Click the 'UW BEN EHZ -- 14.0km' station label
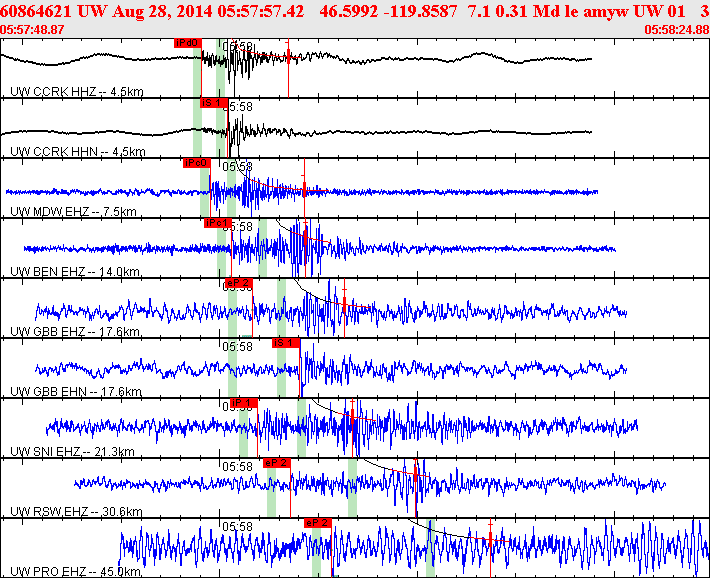Screen dimensions: 710x578 click(75, 272)
